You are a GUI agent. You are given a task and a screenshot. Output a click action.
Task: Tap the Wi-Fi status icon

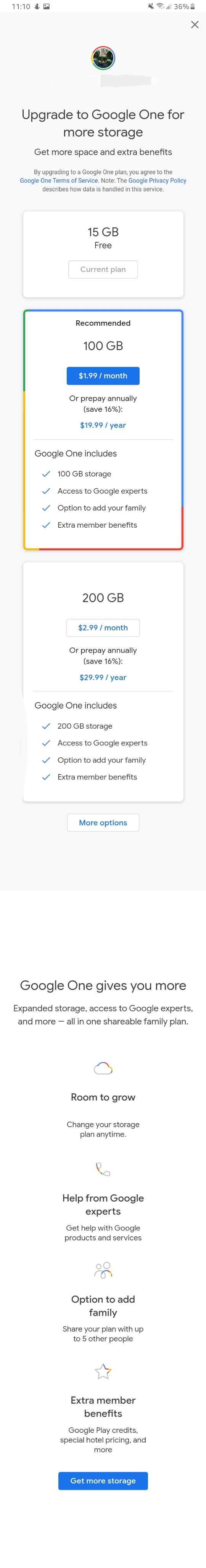coord(160,7)
